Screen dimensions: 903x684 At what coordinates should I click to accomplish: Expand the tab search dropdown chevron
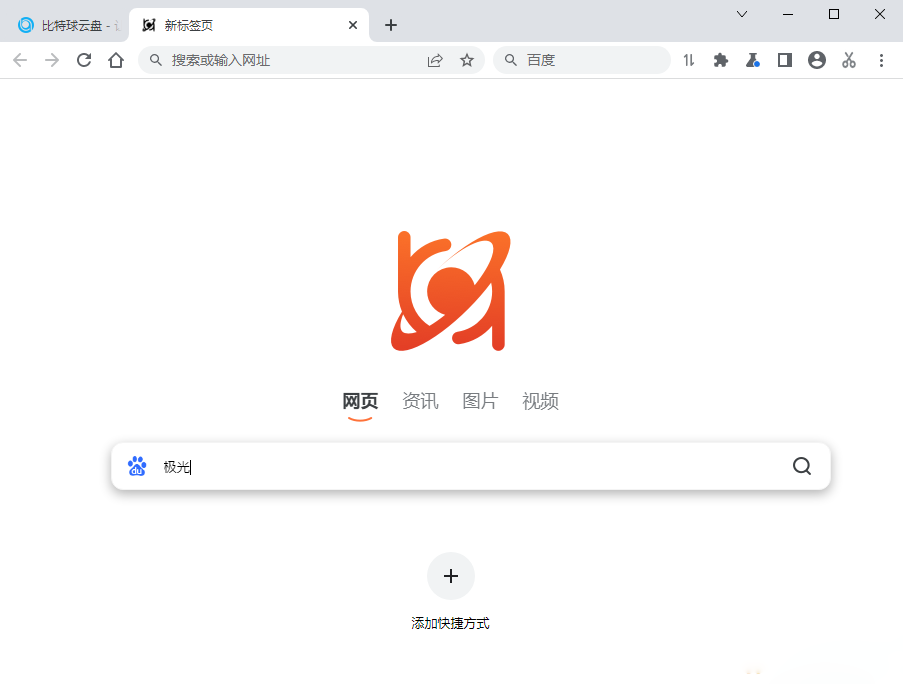(x=742, y=14)
